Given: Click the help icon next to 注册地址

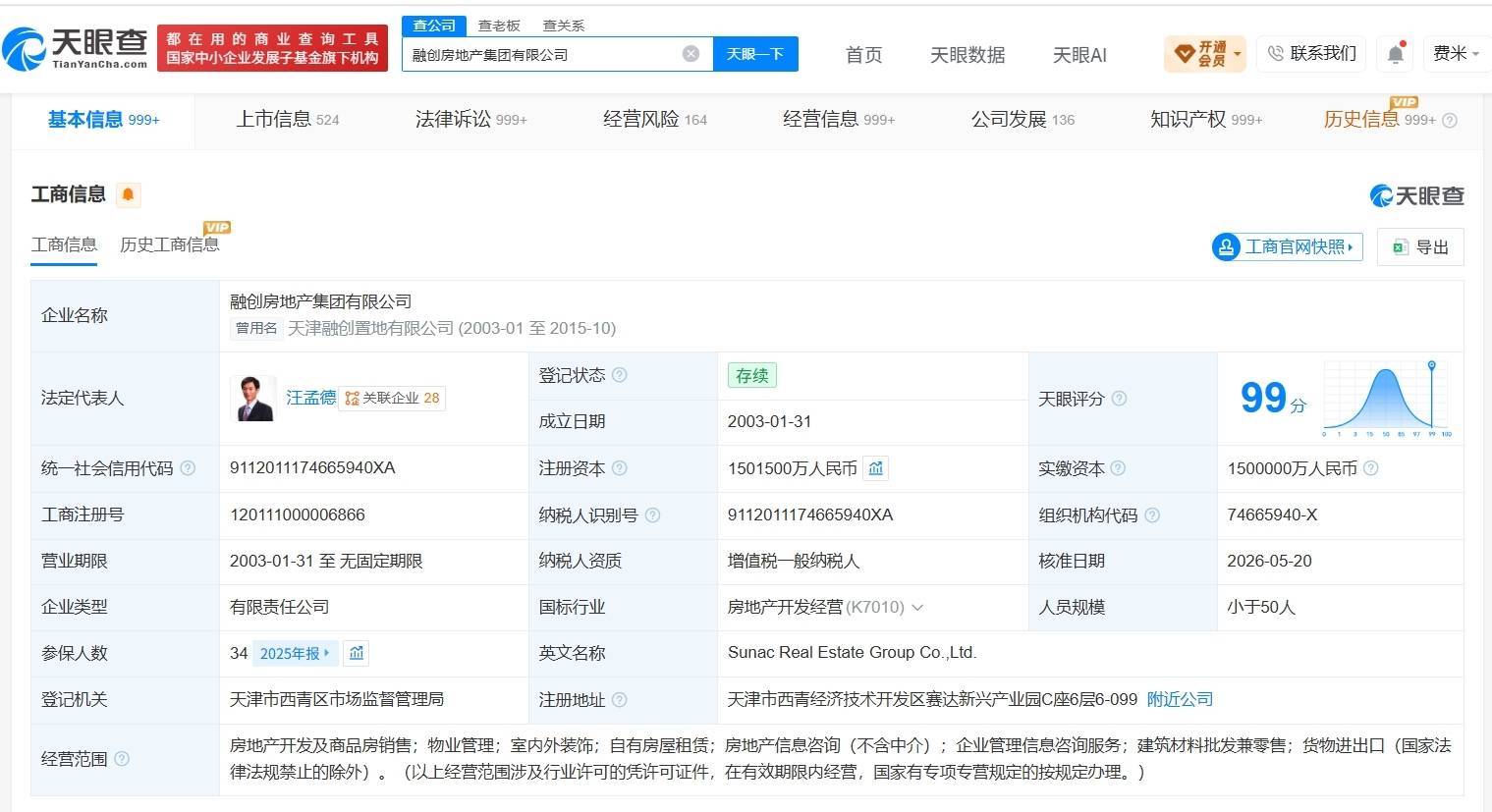Looking at the screenshot, I should [x=620, y=700].
